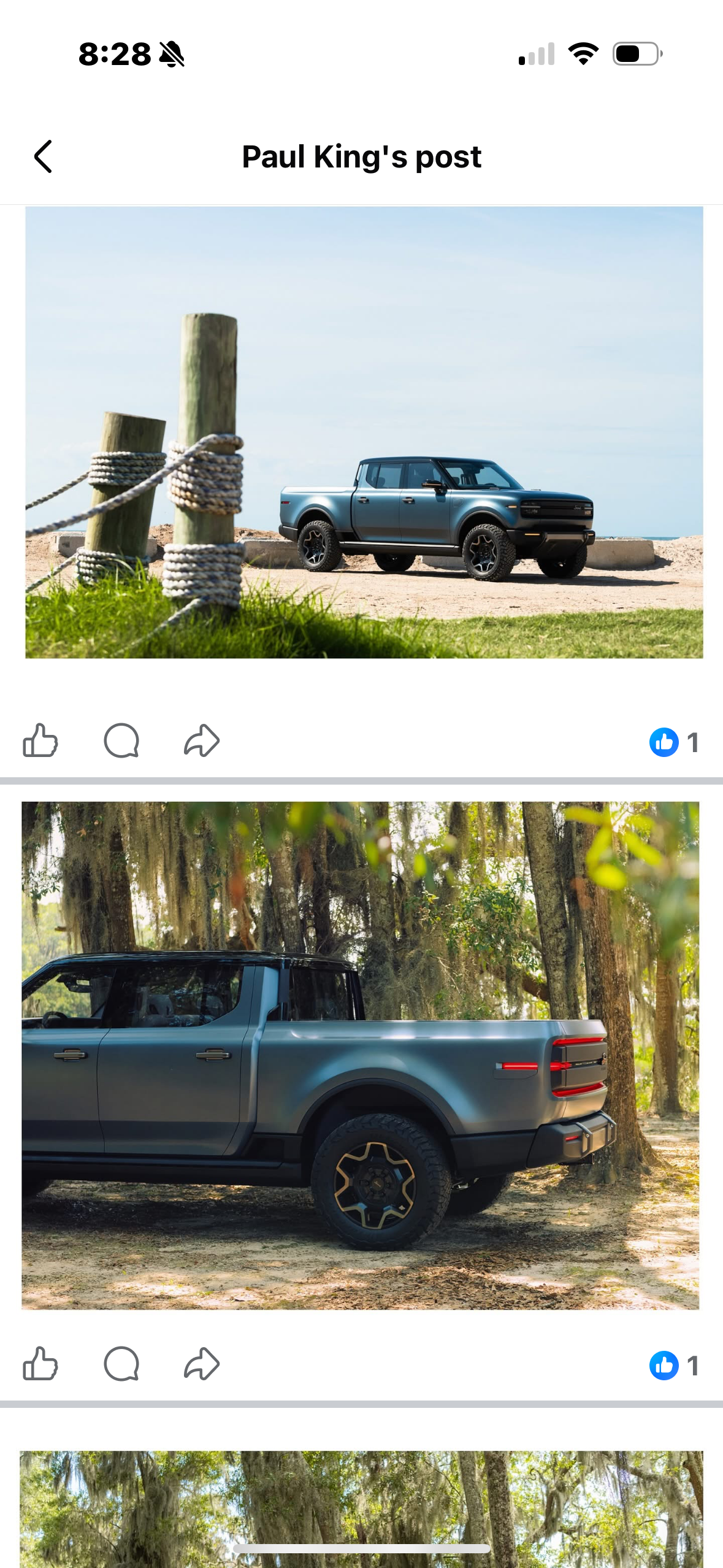Viewport: 723px width, 1568px height.
Task: Share the beach truck photo
Action: [x=202, y=740]
